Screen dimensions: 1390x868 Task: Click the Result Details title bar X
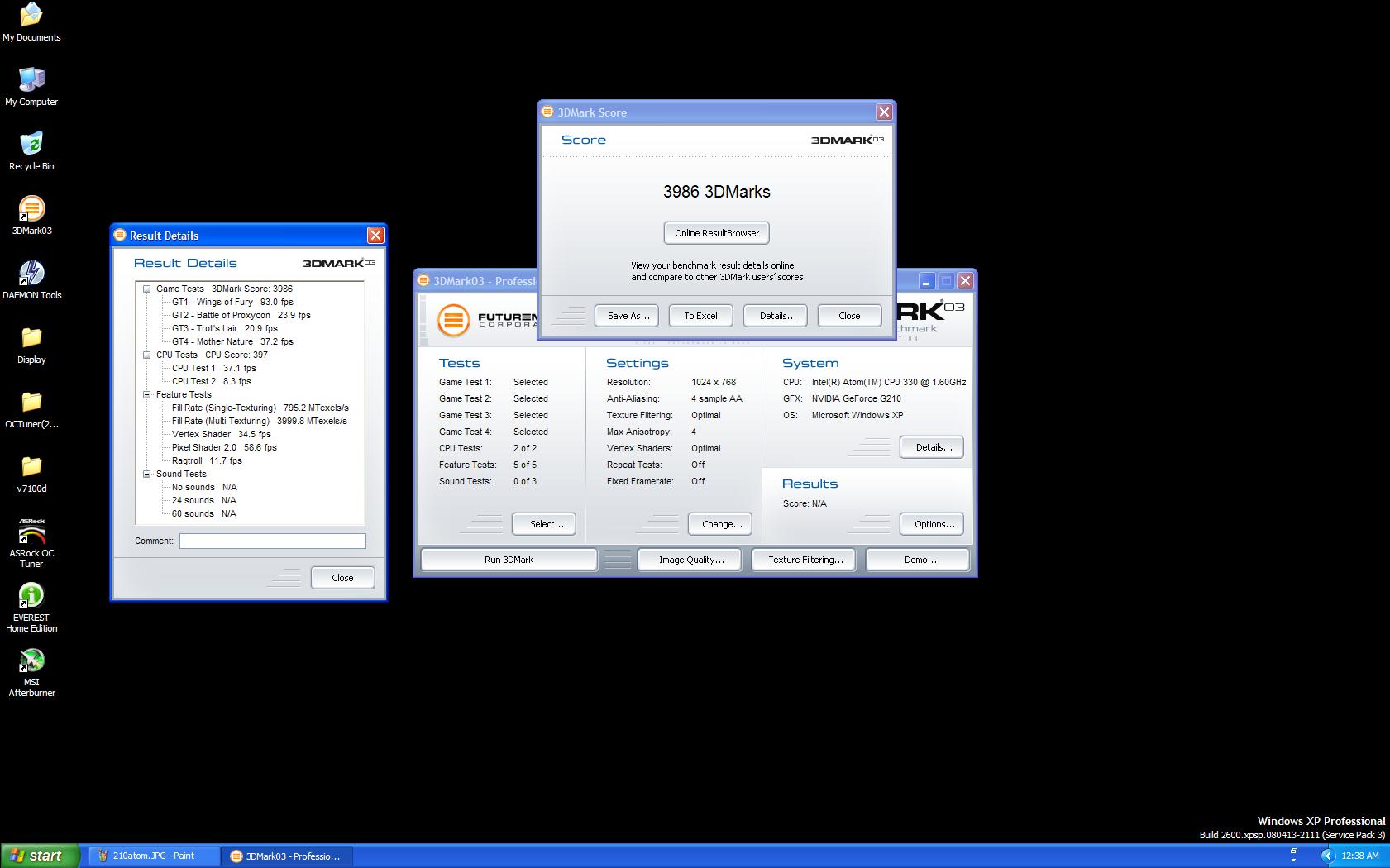coord(375,236)
